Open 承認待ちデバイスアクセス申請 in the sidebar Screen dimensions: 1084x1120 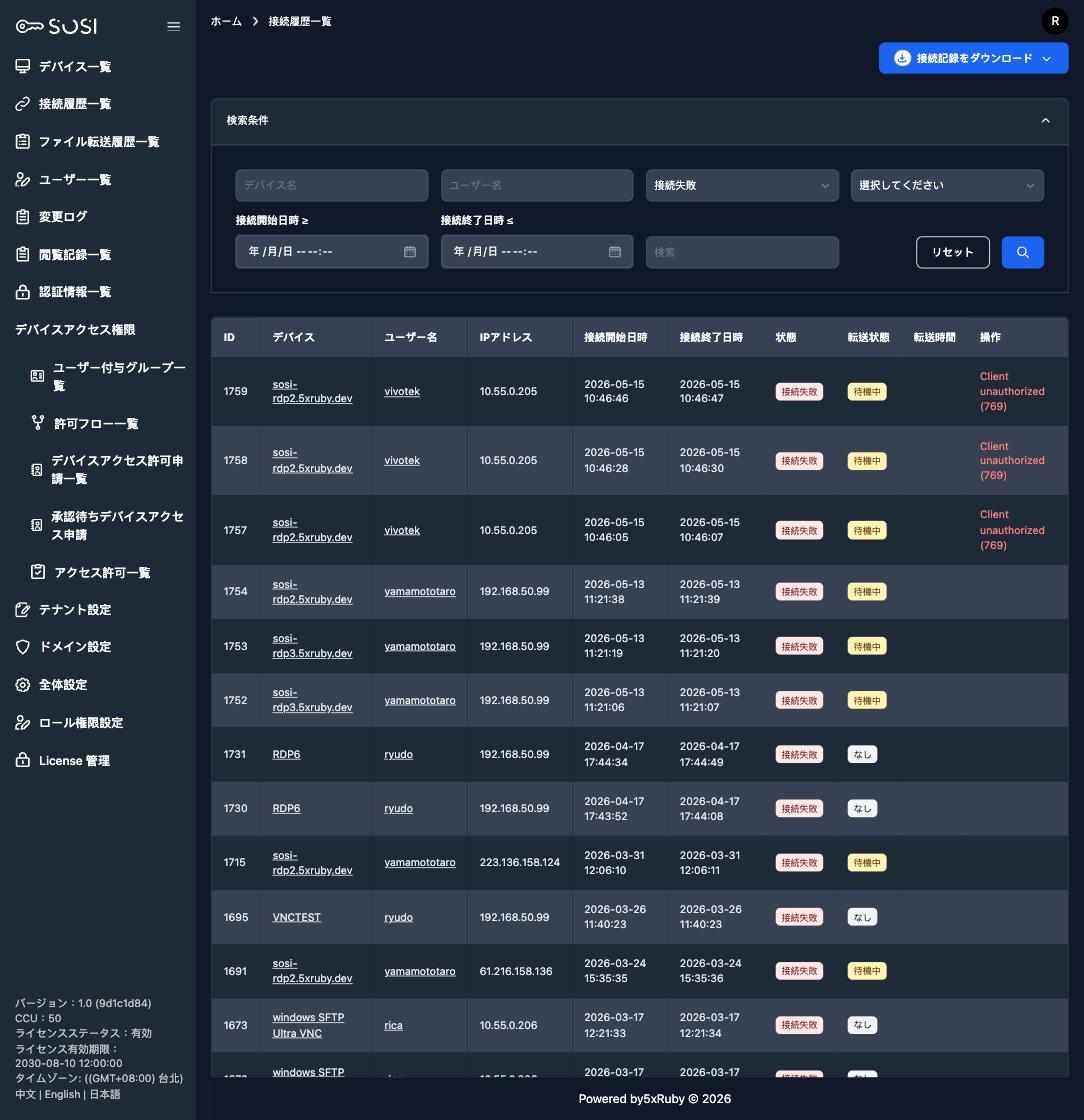point(118,525)
